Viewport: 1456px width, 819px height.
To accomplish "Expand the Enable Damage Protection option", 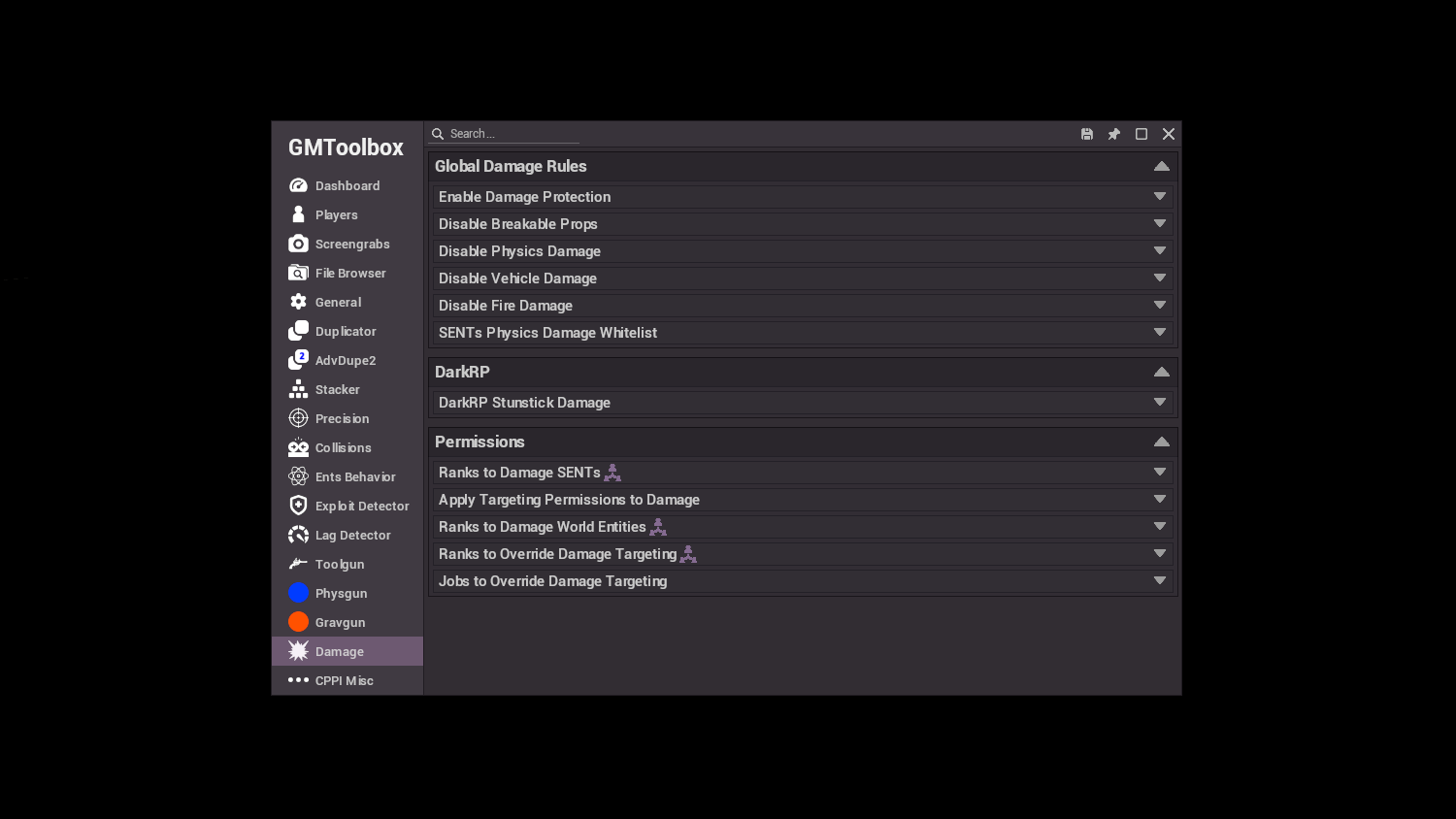I will coord(803,197).
